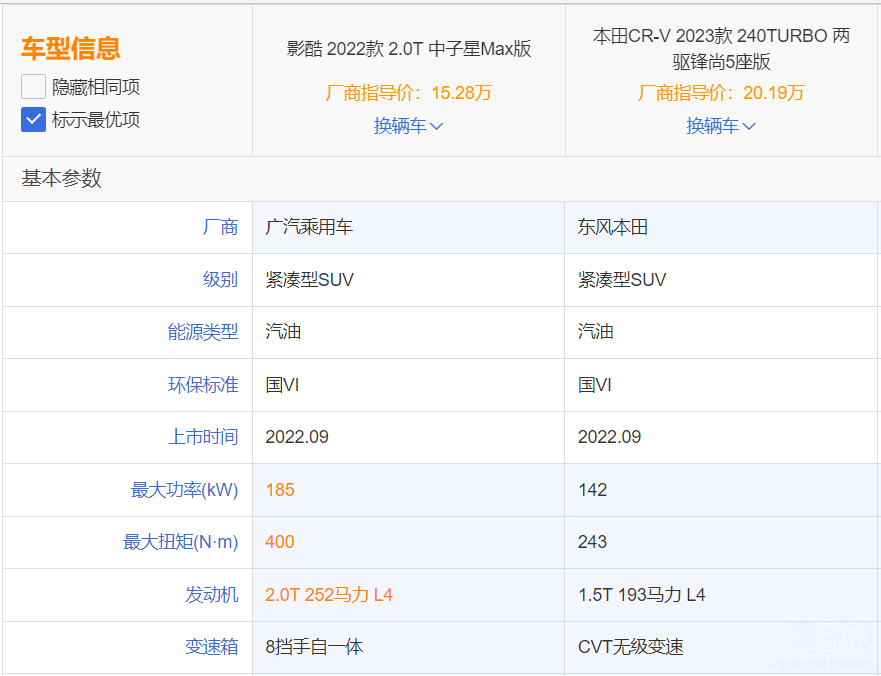The image size is (881, 676).
Task: Click CR-V 厂商指导价 20.19万 price
Action: coord(720,93)
